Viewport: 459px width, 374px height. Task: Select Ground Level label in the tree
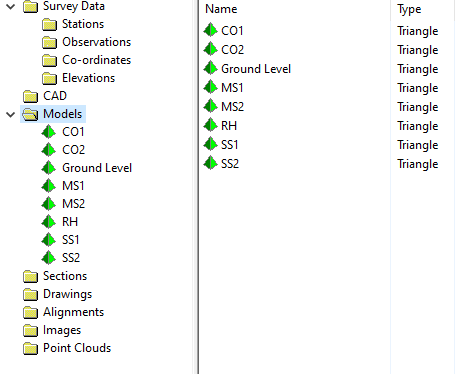pos(97,168)
